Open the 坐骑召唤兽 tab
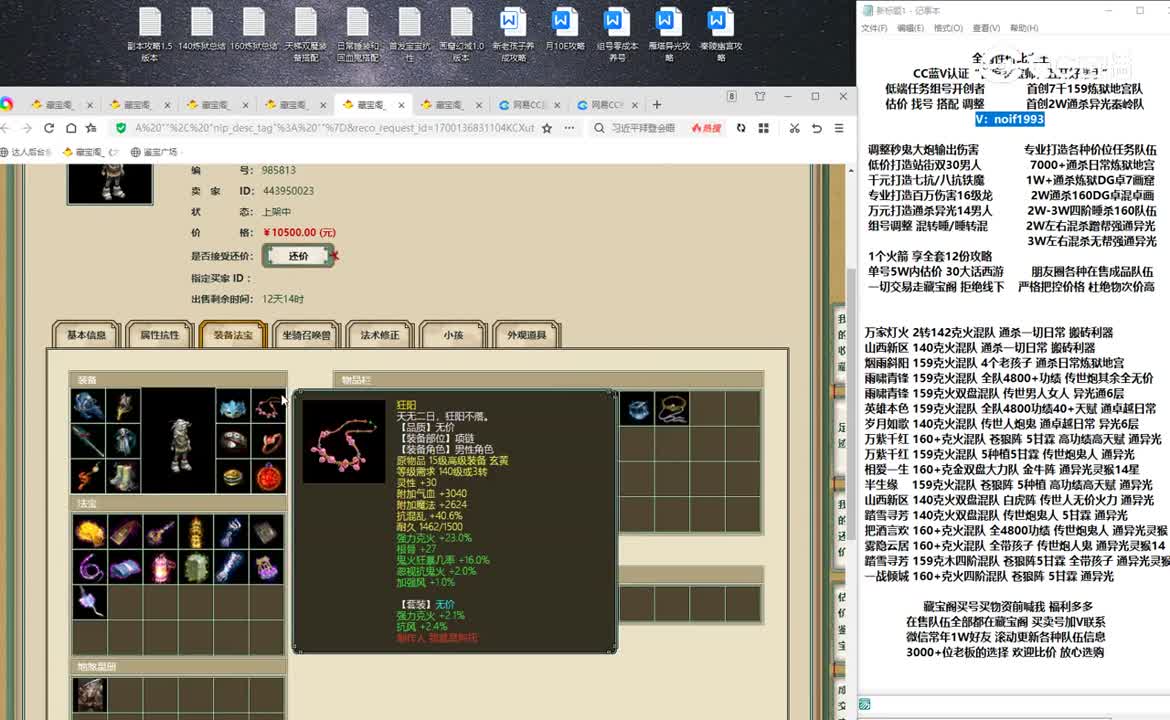Viewport: 1170px width, 720px height. (306, 335)
